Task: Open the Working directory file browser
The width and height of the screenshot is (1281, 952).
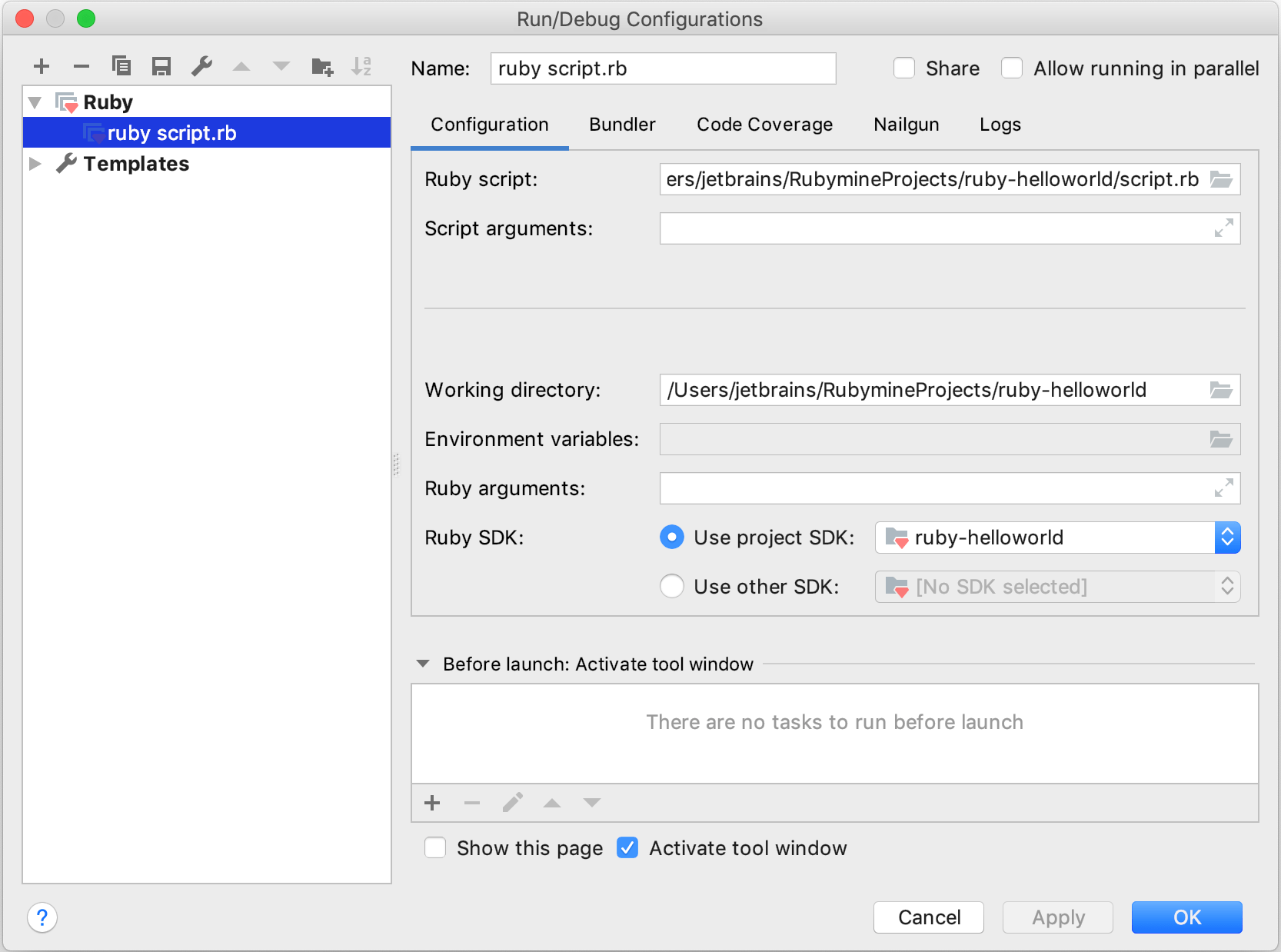Action: [x=1223, y=390]
